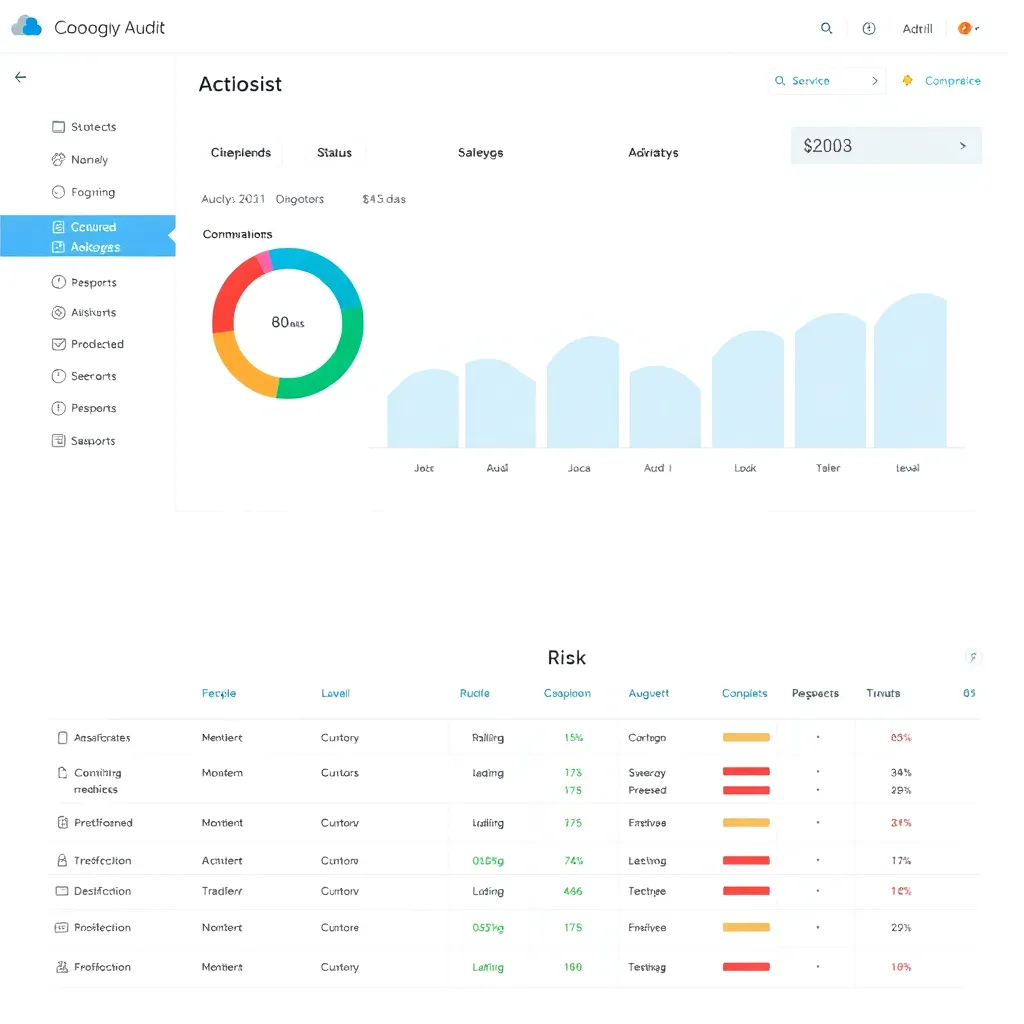Screen dimensions: 1024x1024
Task: Open the Saleygs tab
Action: click(x=480, y=152)
